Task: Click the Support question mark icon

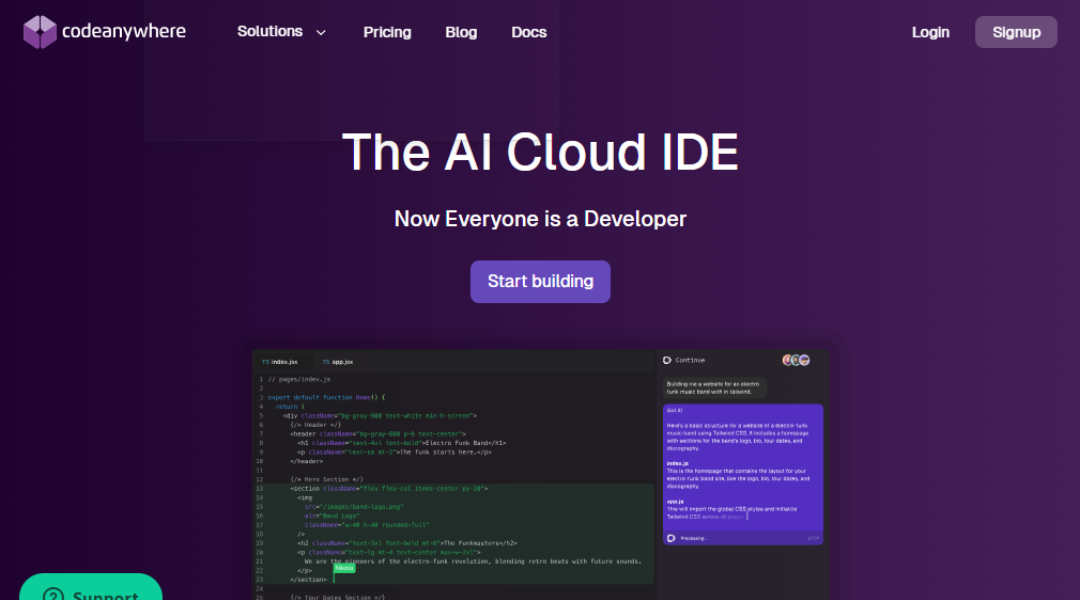Action: (x=53, y=595)
